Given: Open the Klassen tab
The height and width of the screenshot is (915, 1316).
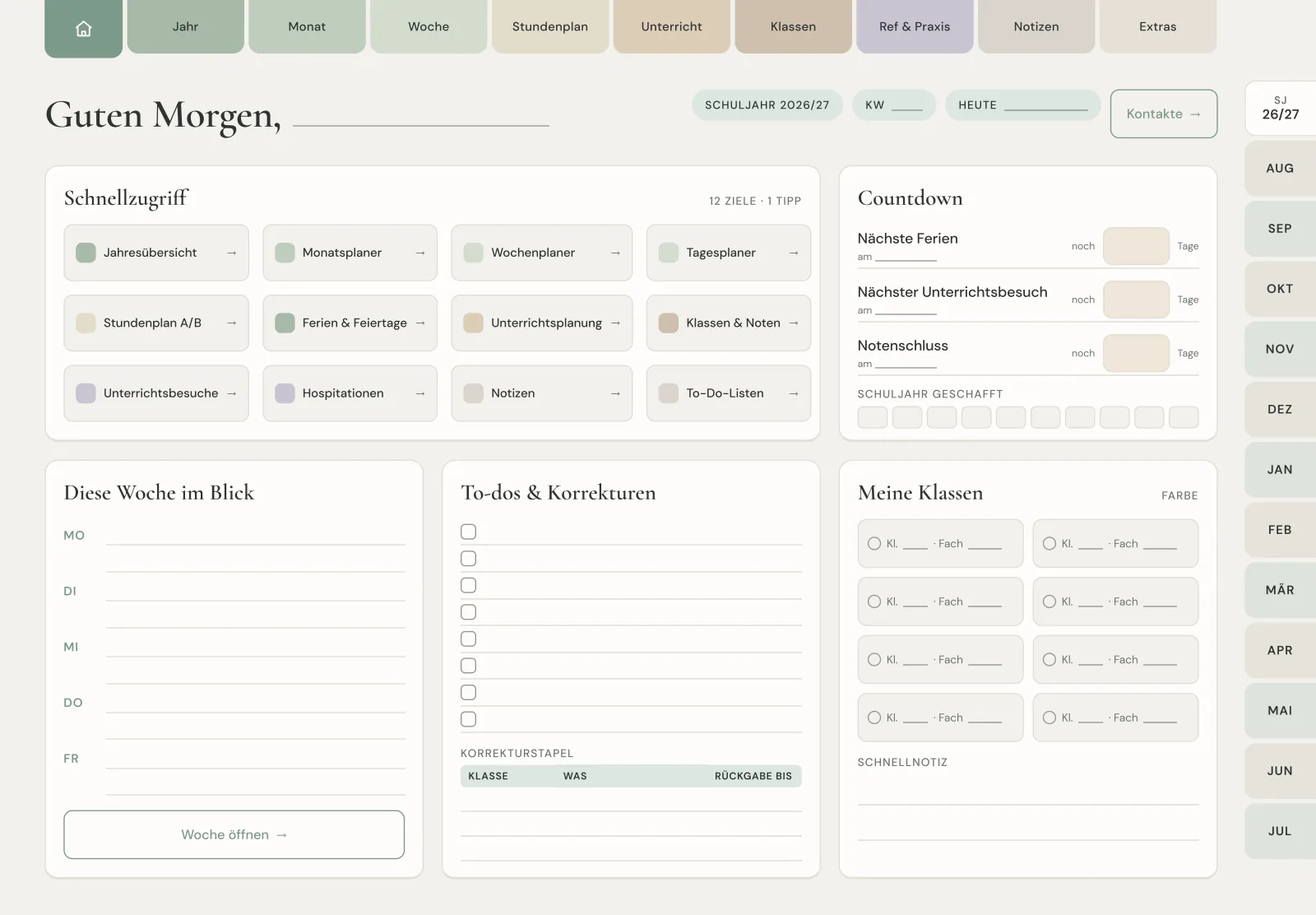Looking at the screenshot, I should (x=793, y=26).
